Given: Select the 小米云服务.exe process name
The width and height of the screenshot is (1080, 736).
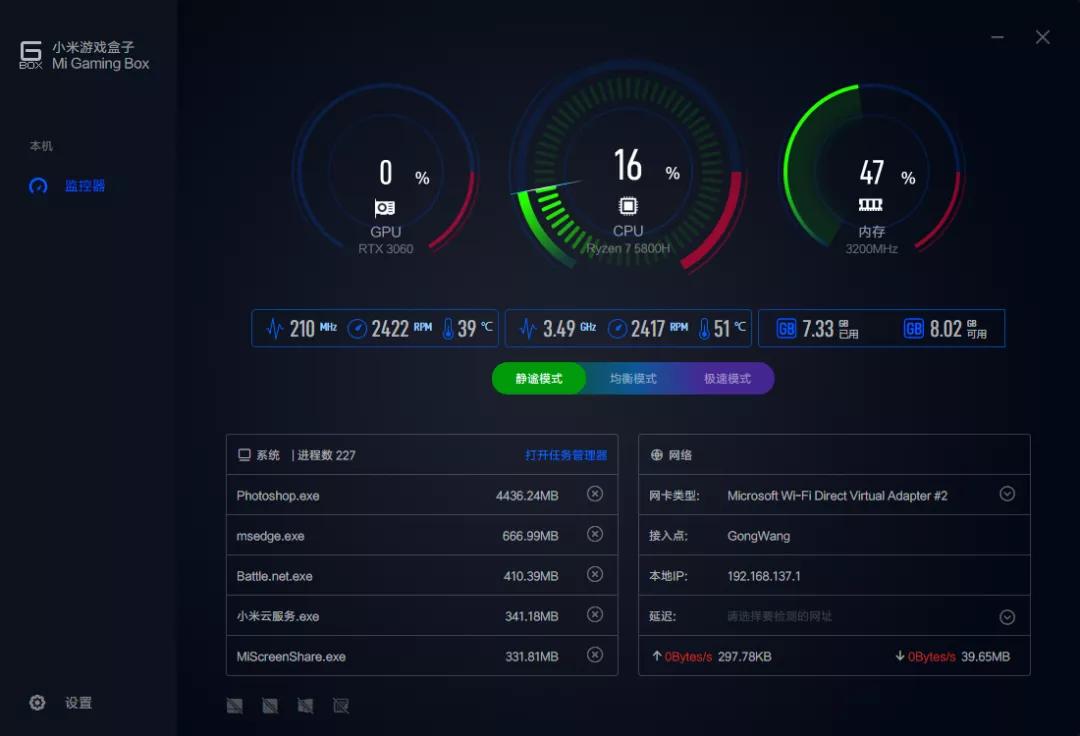Looking at the screenshot, I should [x=278, y=616].
